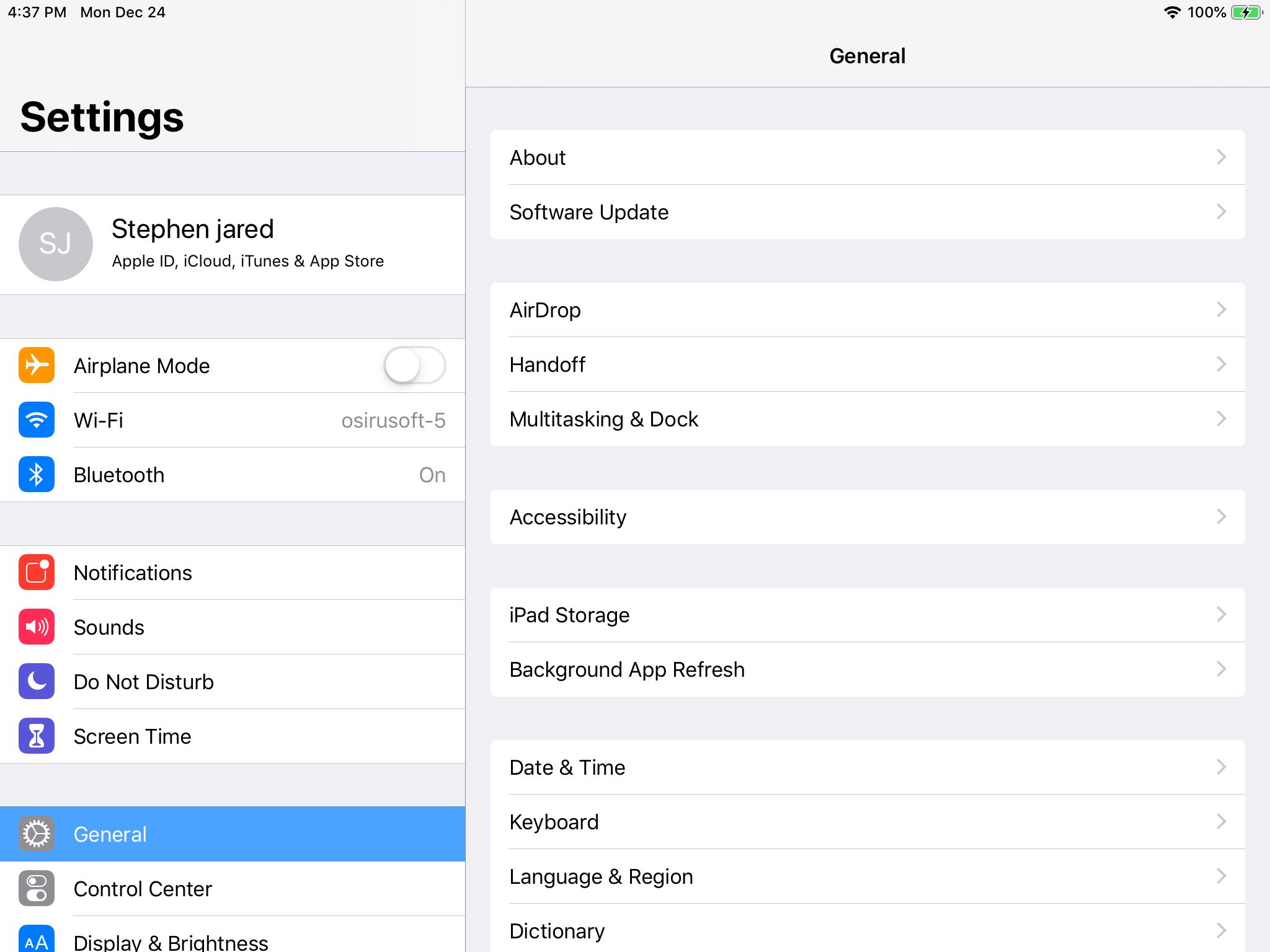Select Notifications in the sidebar
Viewport: 1270px width, 952px height.
tap(233, 572)
